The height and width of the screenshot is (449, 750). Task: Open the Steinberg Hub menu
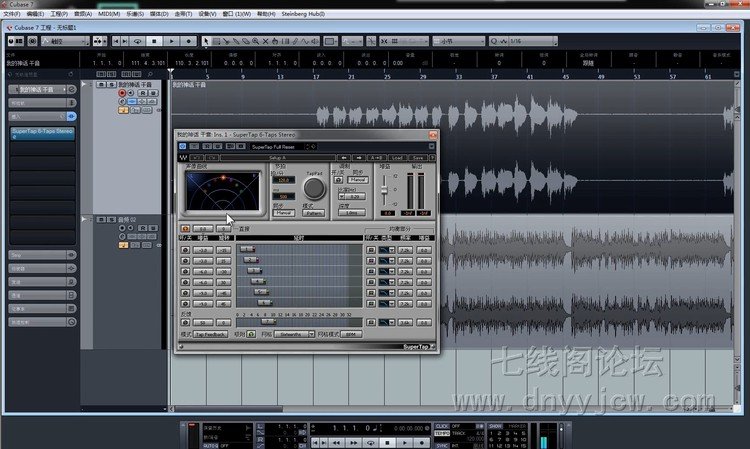tap(303, 14)
